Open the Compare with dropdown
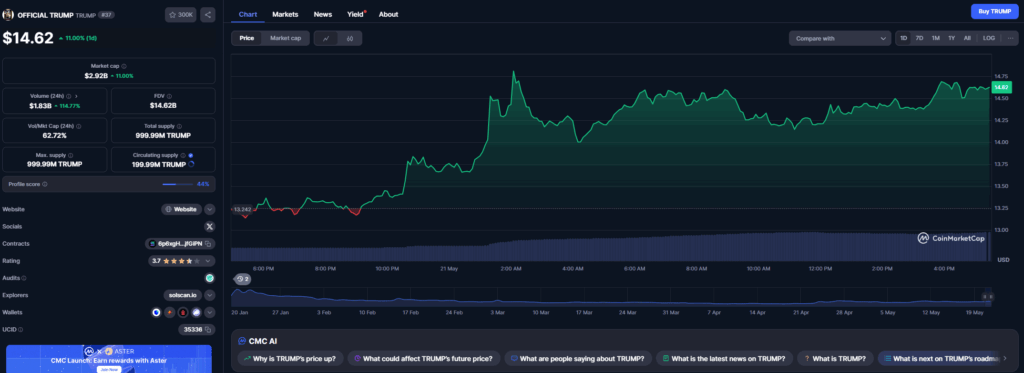The image size is (1024, 373). 839,39
